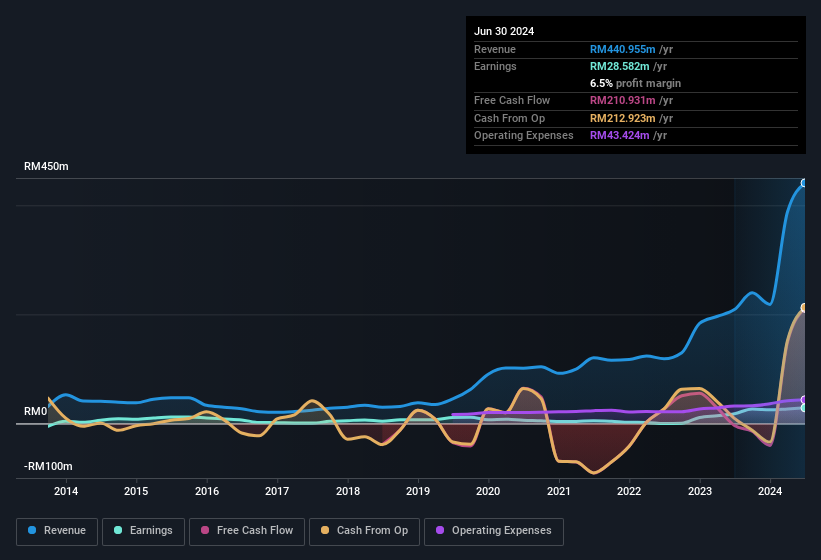Click the Earnings label in the tooltip
The height and width of the screenshot is (560, 821).
pos(495,66)
